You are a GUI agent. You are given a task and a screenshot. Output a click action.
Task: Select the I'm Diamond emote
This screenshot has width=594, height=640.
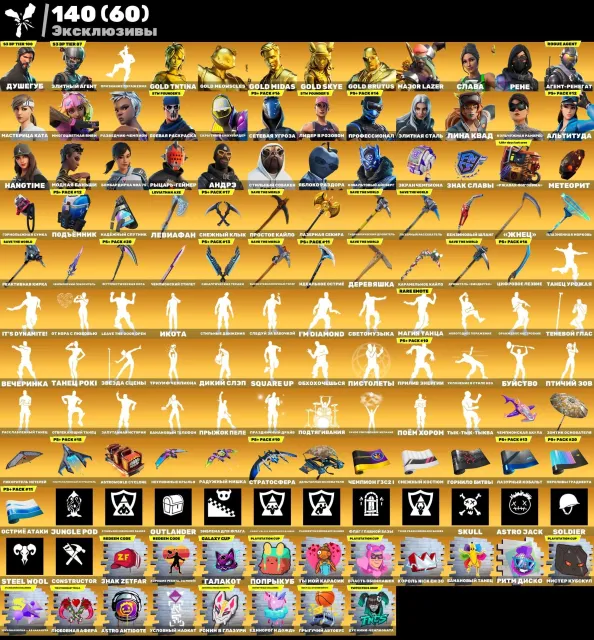click(x=322, y=313)
